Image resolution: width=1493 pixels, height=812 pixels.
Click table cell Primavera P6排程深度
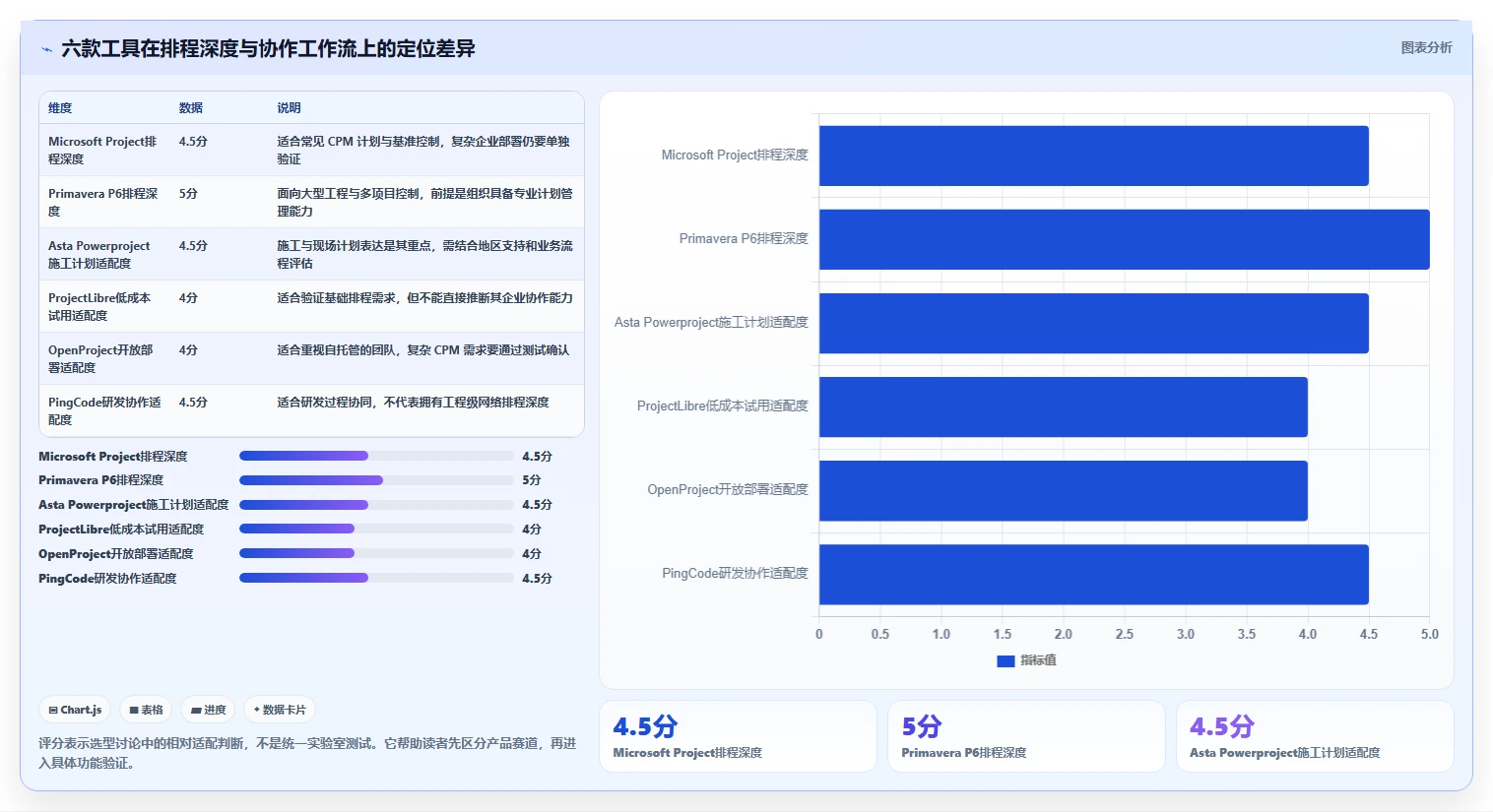pos(103,203)
